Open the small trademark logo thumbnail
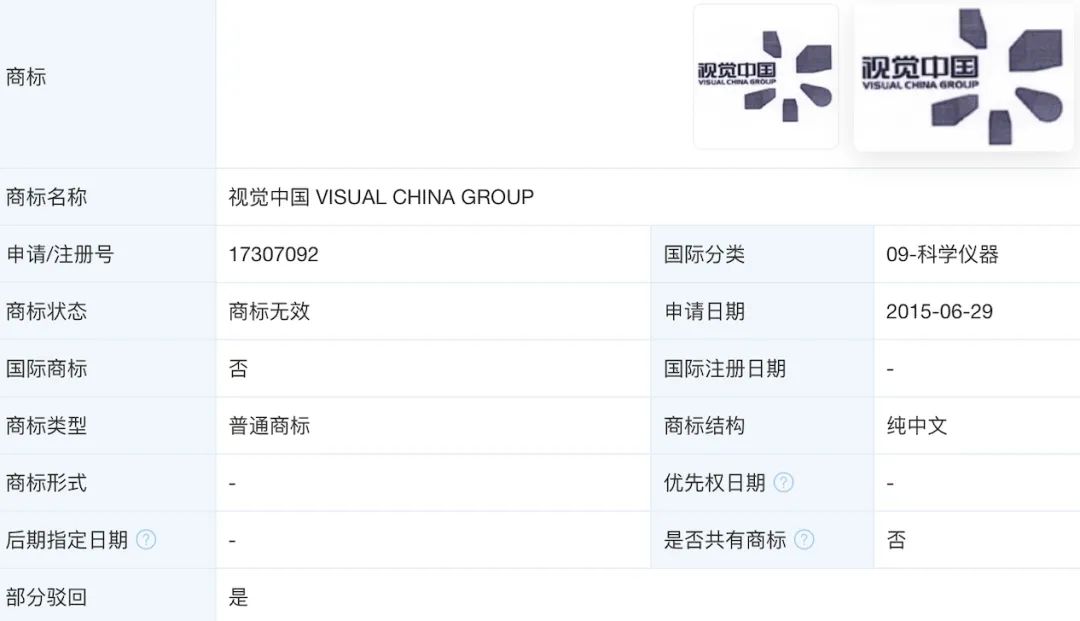The height and width of the screenshot is (621, 1080). tap(765, 76)
